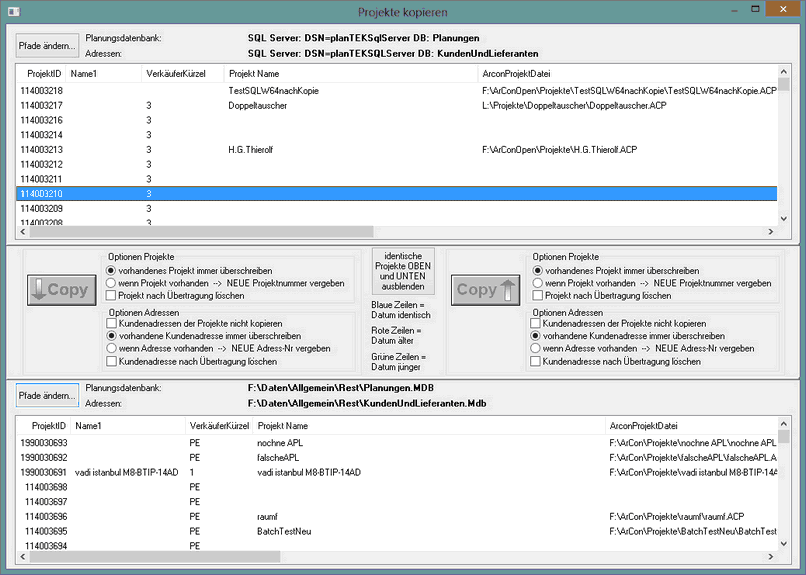Enable left-side 'Projekt nach Übertragung löschen' checkbox

(x=112, y=296)
